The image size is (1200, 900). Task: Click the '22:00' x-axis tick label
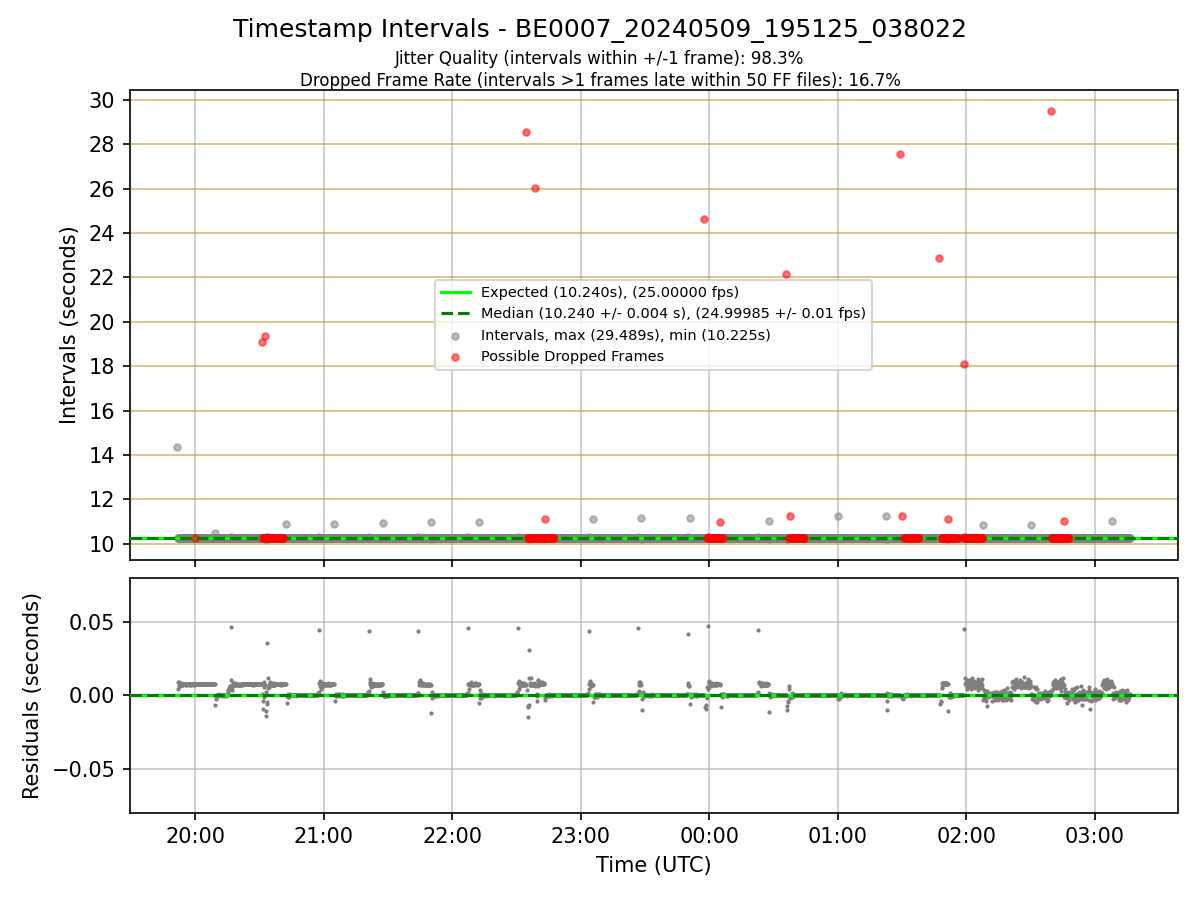452,835
